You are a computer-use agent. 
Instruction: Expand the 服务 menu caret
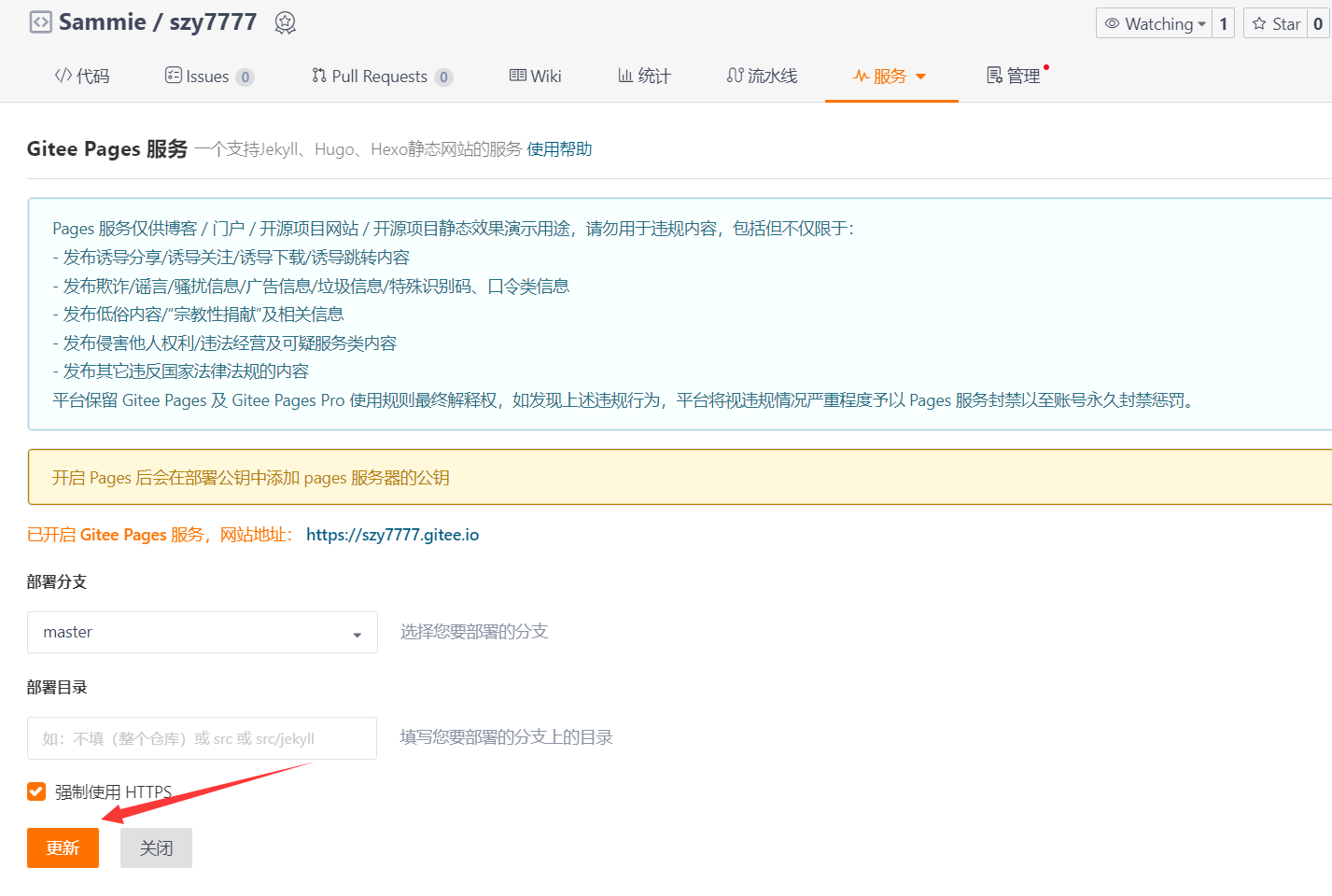pyautogui.click(x=921, y=77)
